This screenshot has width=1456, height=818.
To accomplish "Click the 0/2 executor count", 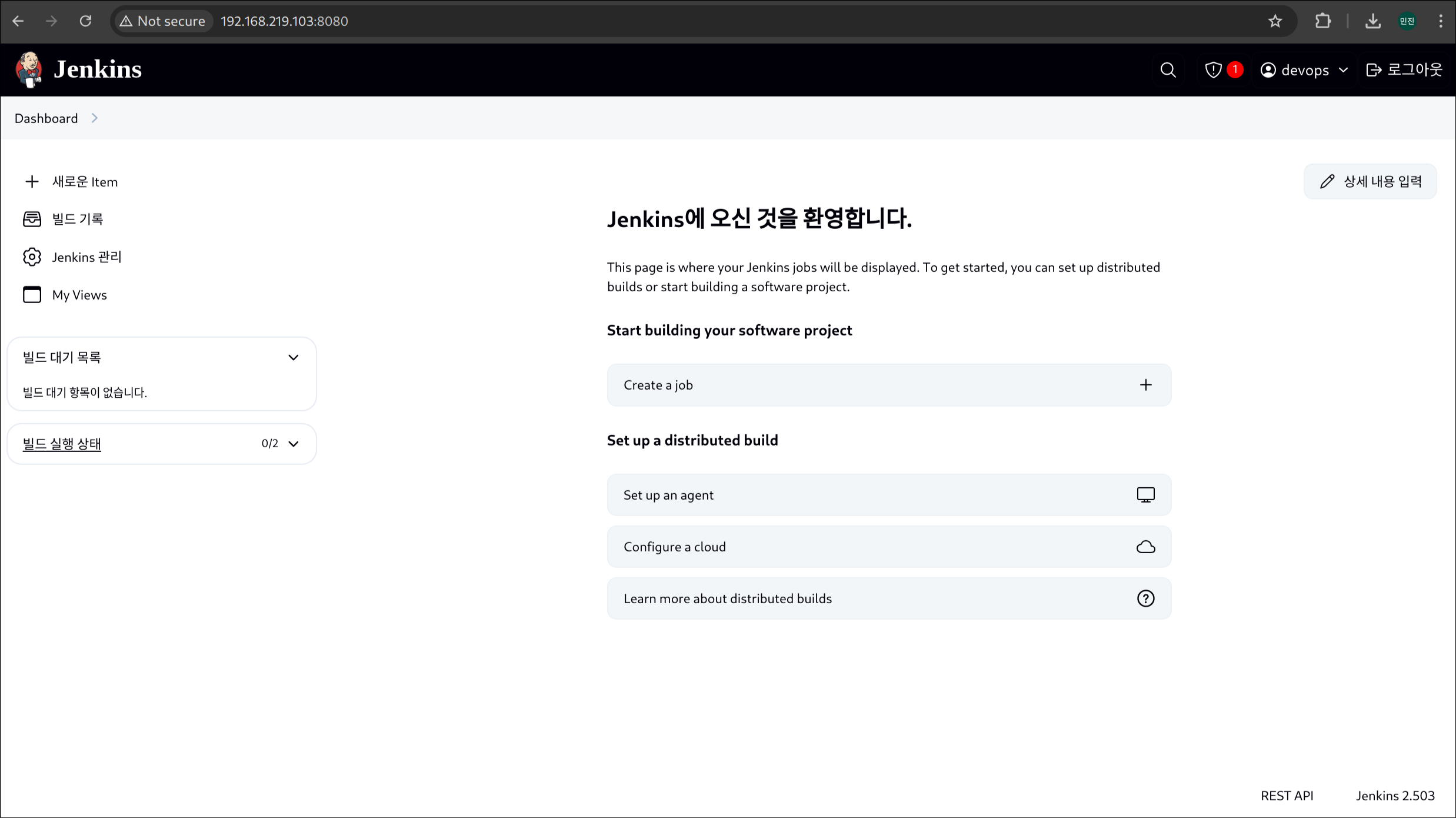I will (x=270, y=444).
